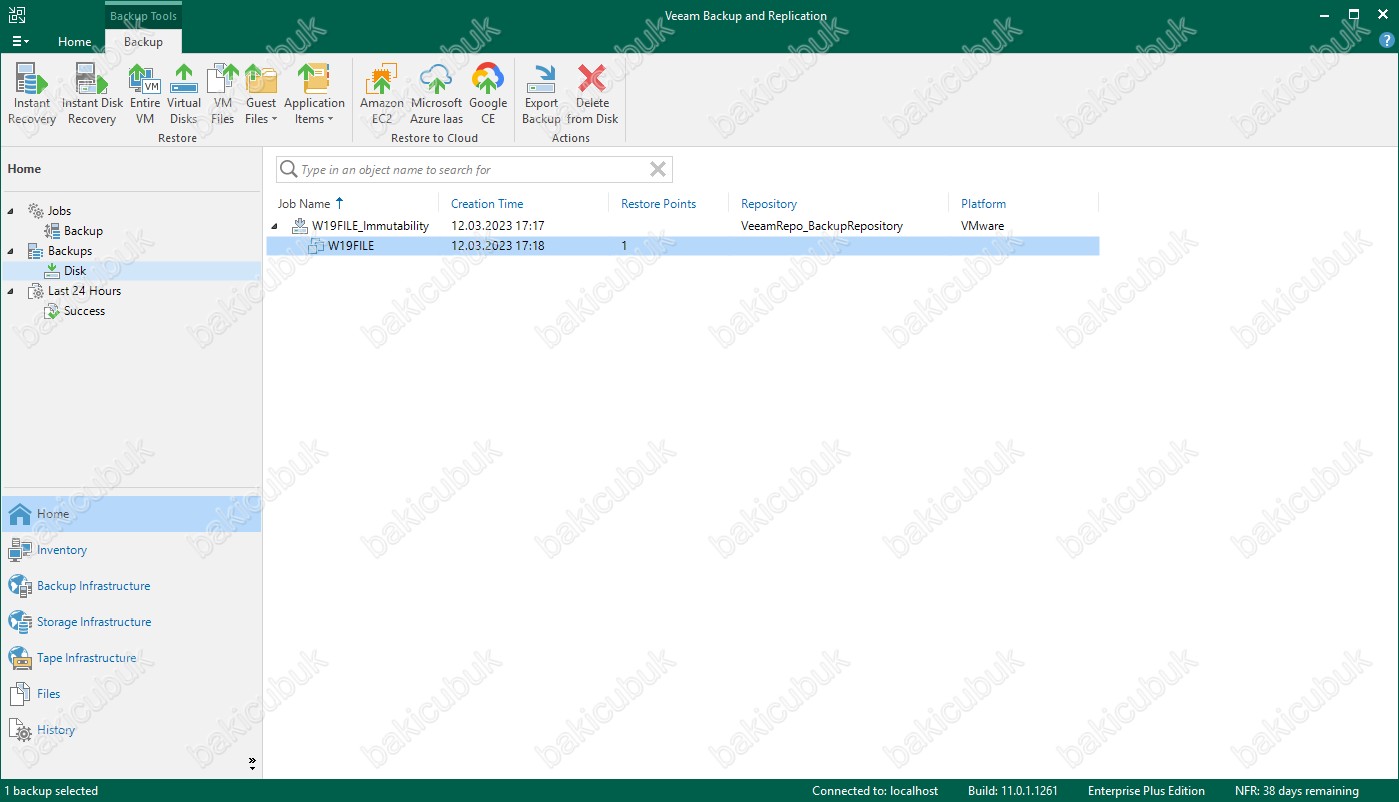Restore to Amazon EC2

point(382,94)
